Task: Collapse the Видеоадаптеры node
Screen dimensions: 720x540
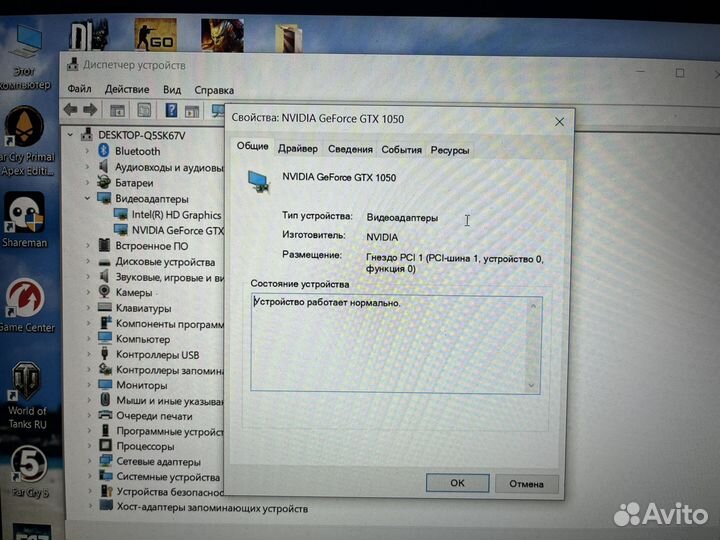Action: [x=87, y=198]
